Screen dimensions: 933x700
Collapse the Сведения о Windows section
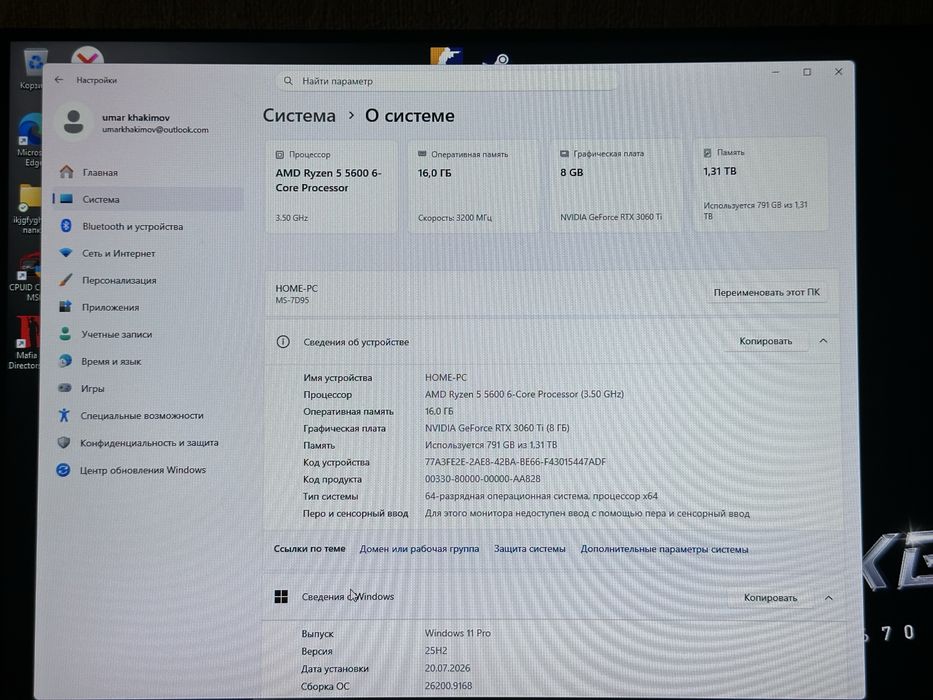tap(828, 598)
